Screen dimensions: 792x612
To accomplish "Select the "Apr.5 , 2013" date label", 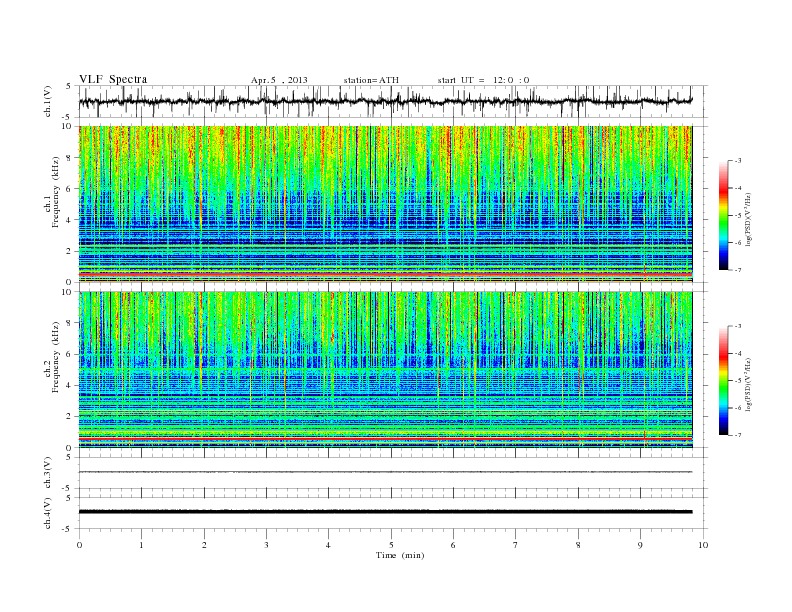I will coord(279,80).
